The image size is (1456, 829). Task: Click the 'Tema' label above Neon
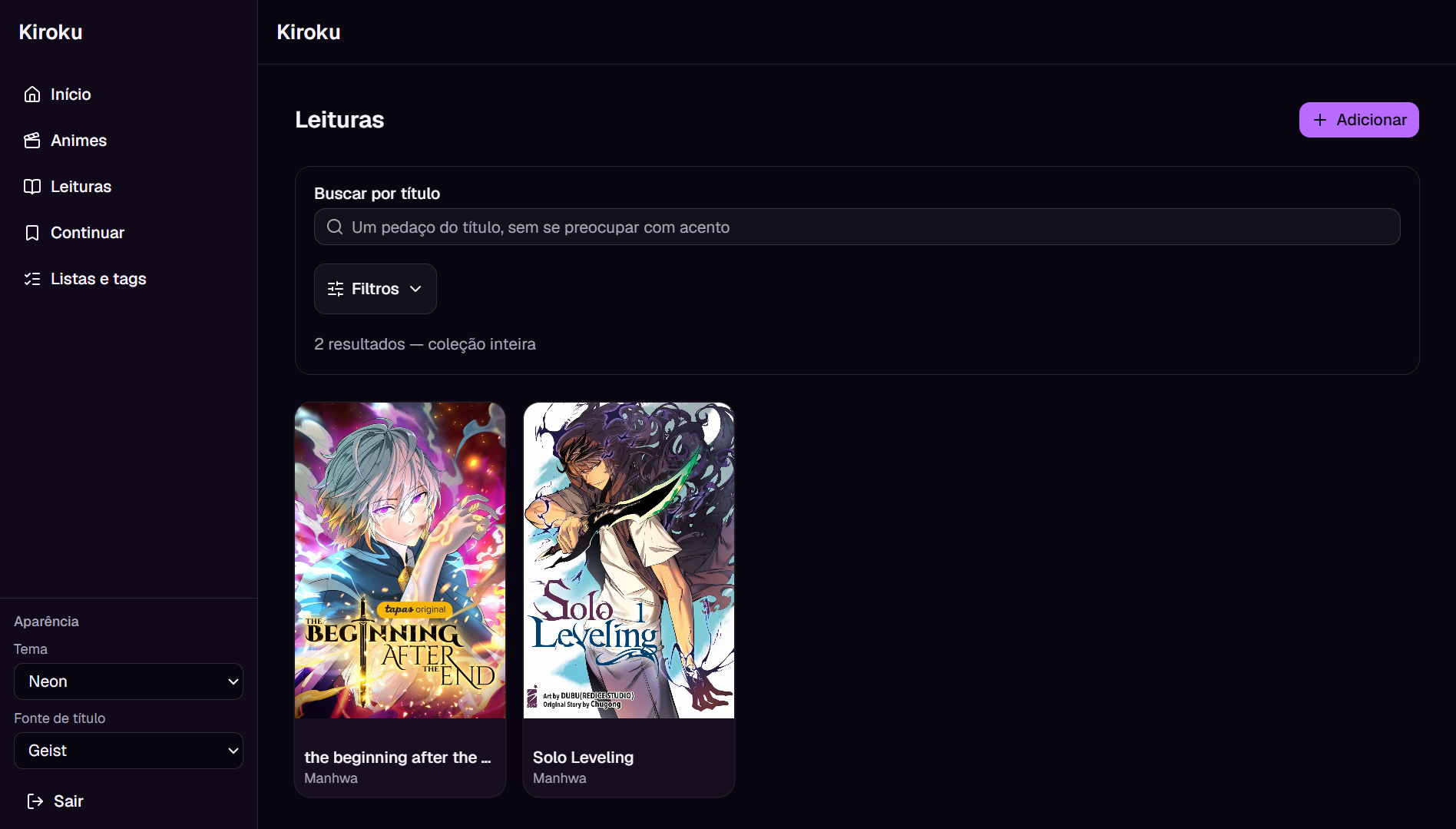31,649
